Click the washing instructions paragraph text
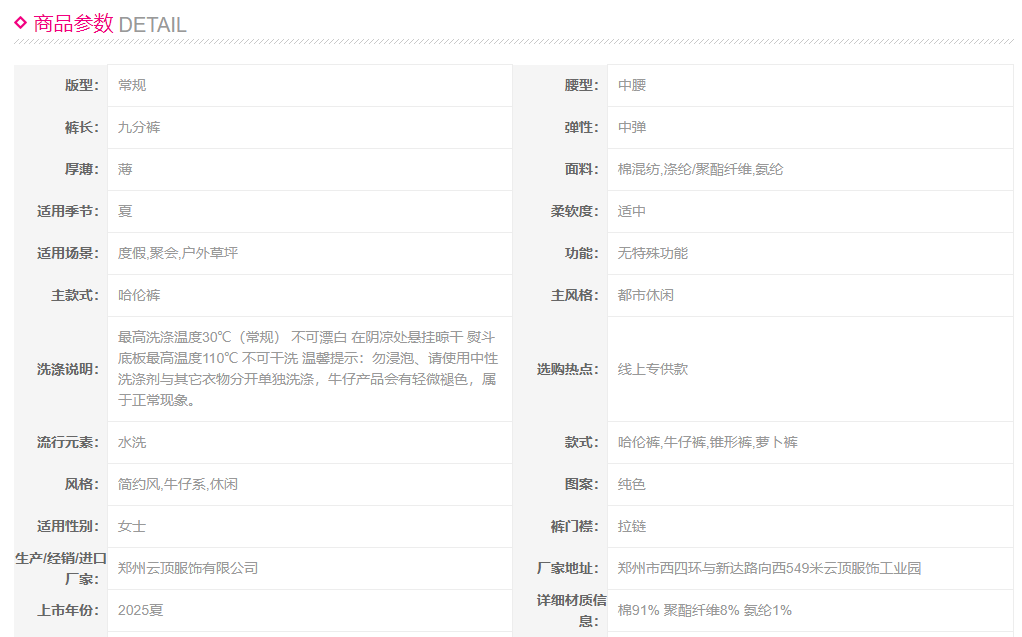This screenshot has height=637, width=1022. pos(307,369)
